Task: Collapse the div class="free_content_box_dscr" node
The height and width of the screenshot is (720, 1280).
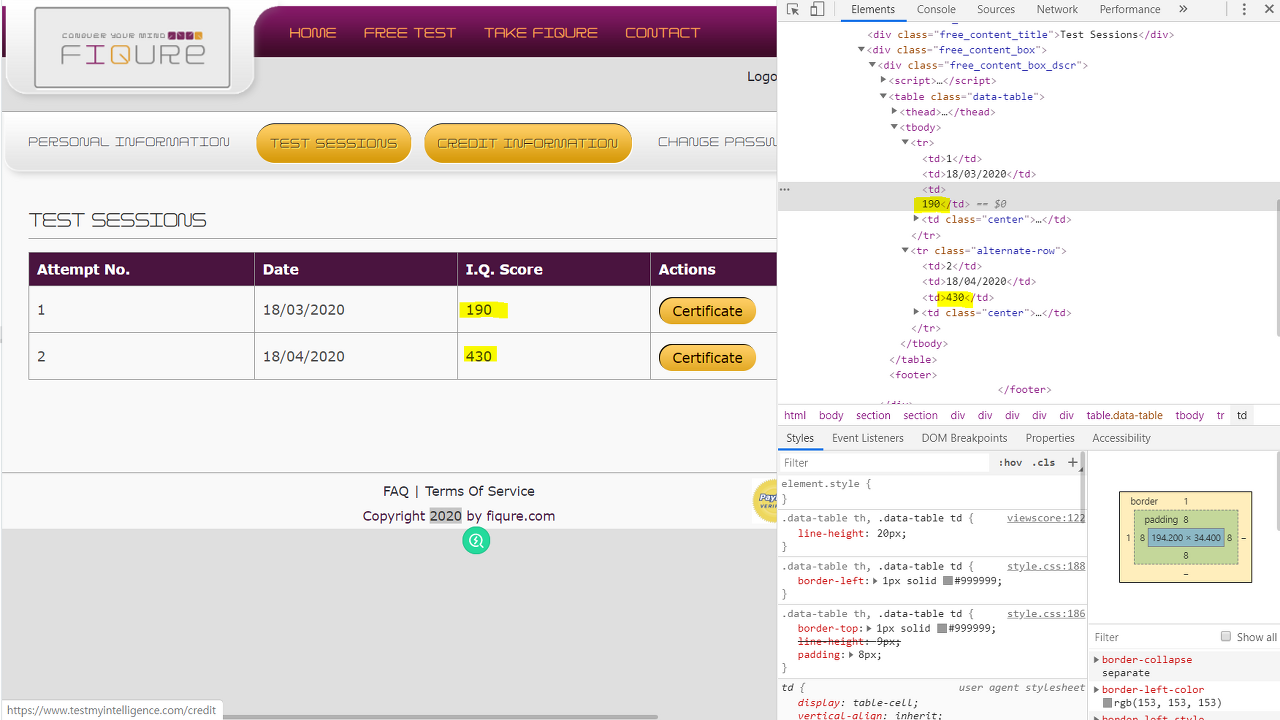Action: [x=872, y=65]
